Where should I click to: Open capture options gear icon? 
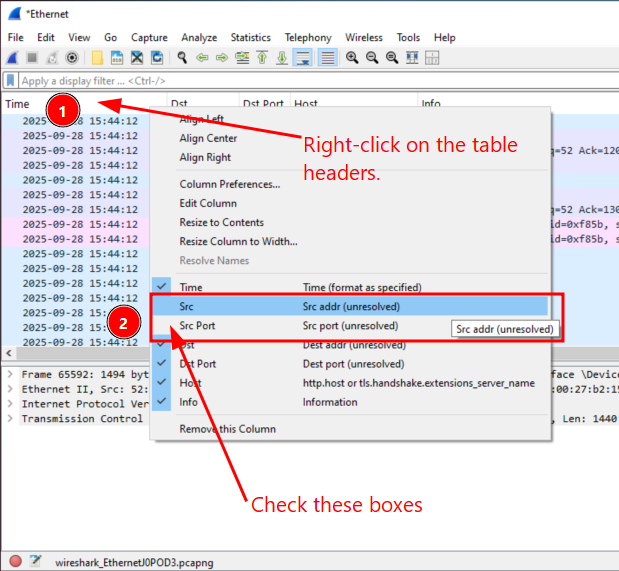(71, 57)
